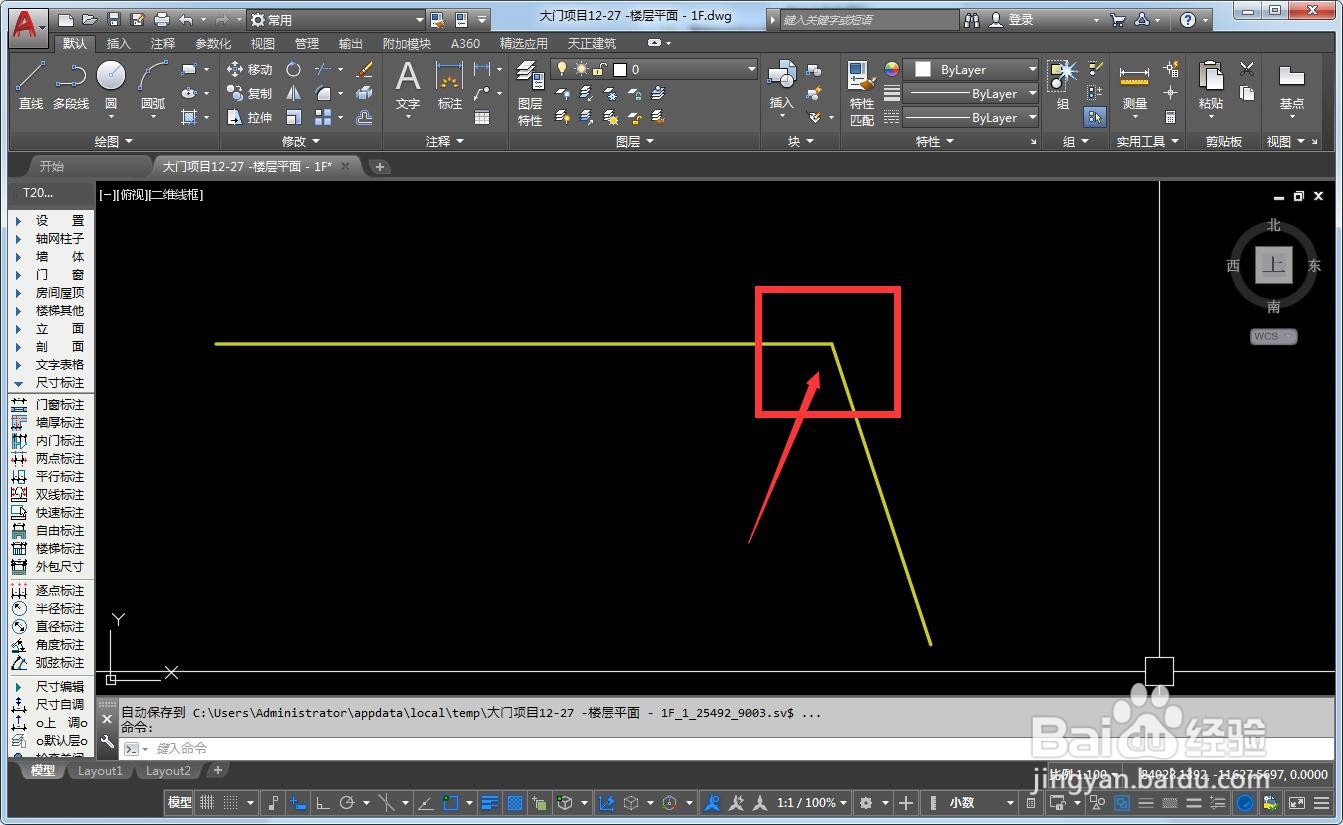
Task: Click the shopping cart Autodesk App Store icon
Action: 1118,19
